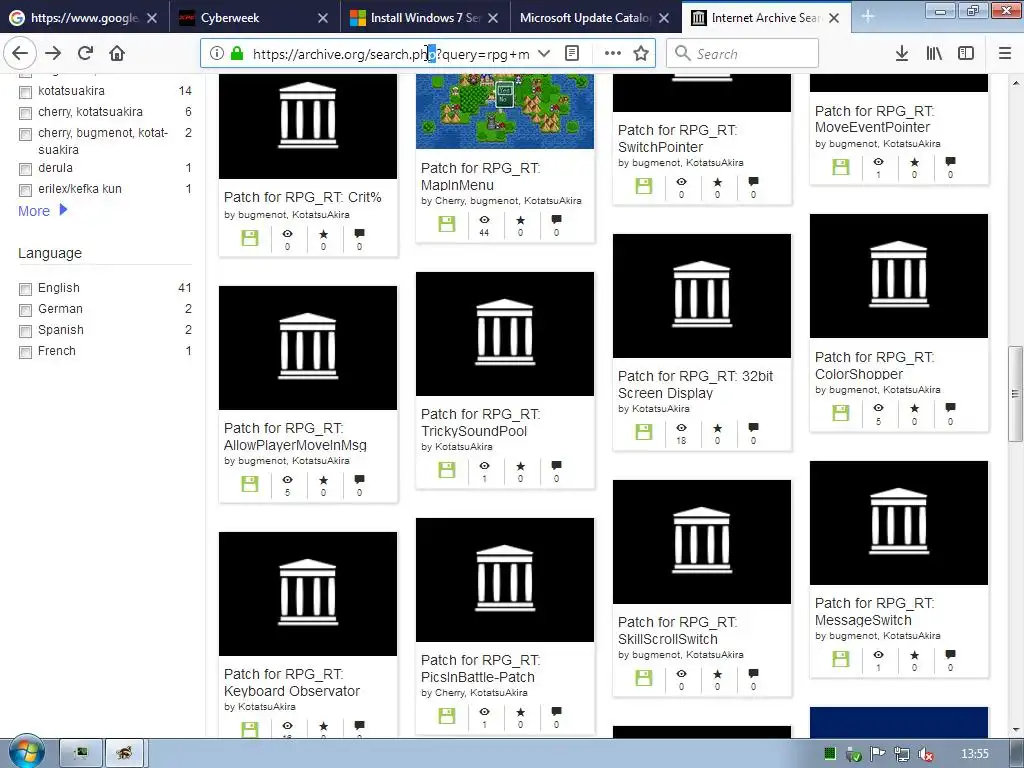Viewport: 1024px width, 768px height.
Task: Click into the browser Search box
Action: (742, 54)
